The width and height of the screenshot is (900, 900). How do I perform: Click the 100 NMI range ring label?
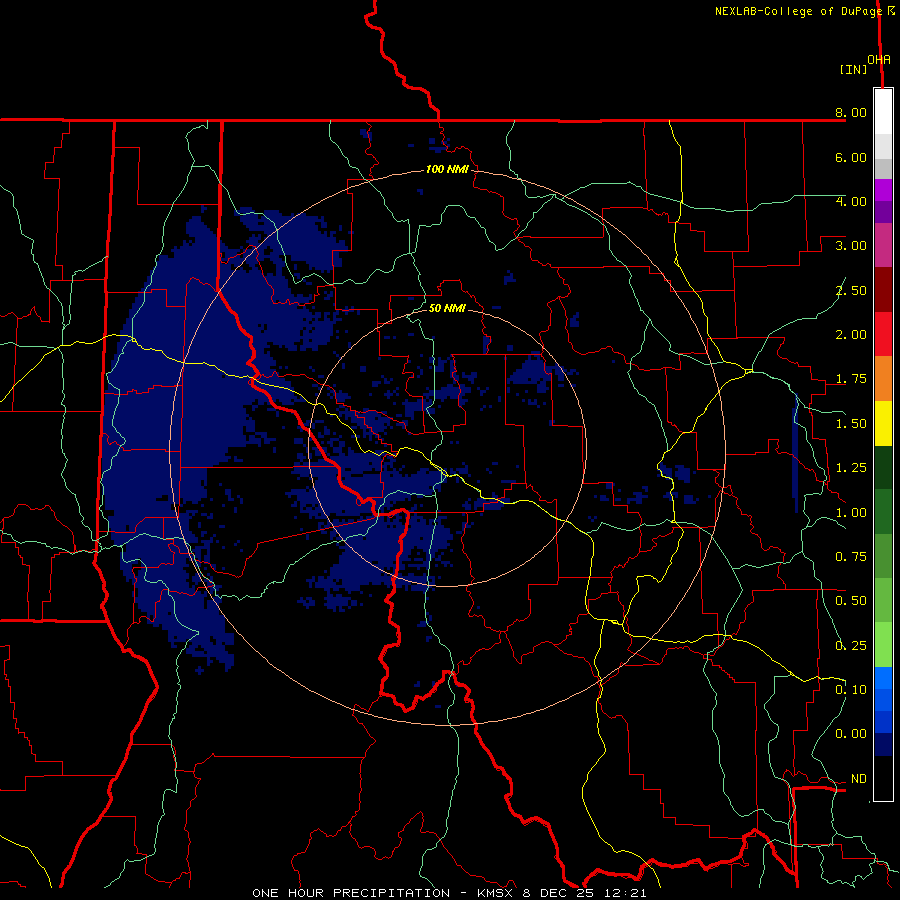point(447,169)
